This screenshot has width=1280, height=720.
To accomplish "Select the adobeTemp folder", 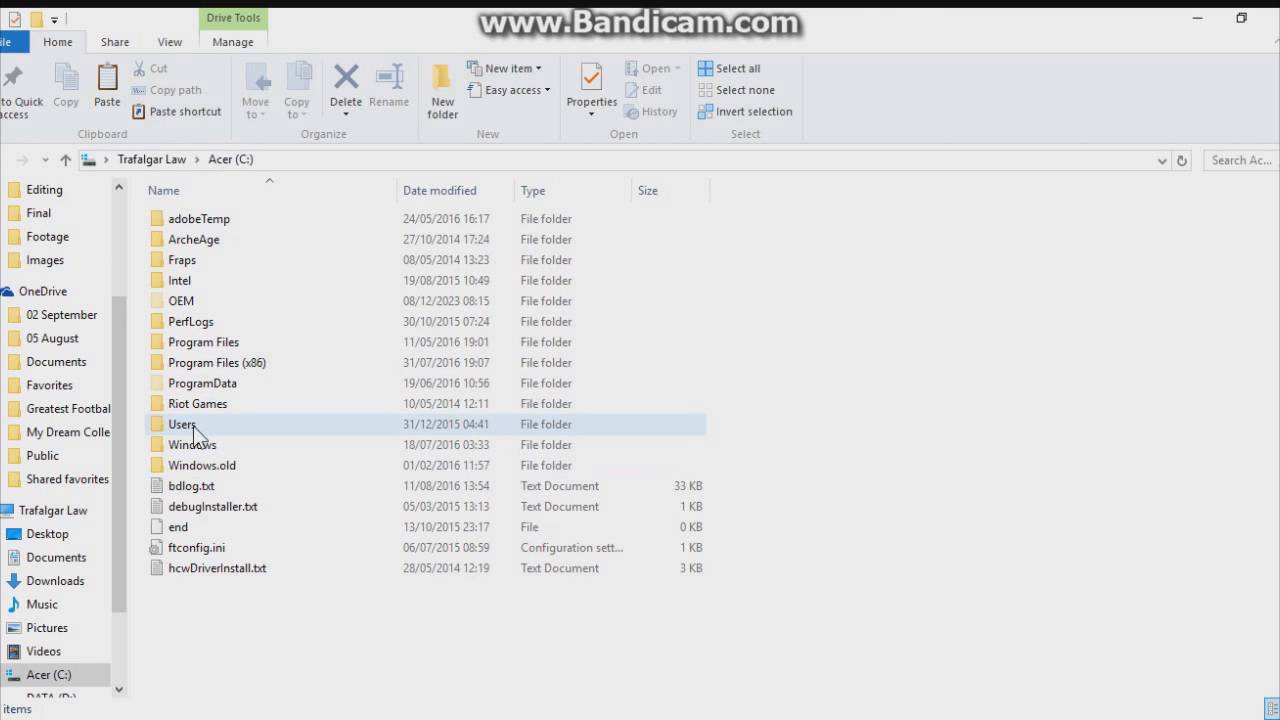I will point(199,219).
